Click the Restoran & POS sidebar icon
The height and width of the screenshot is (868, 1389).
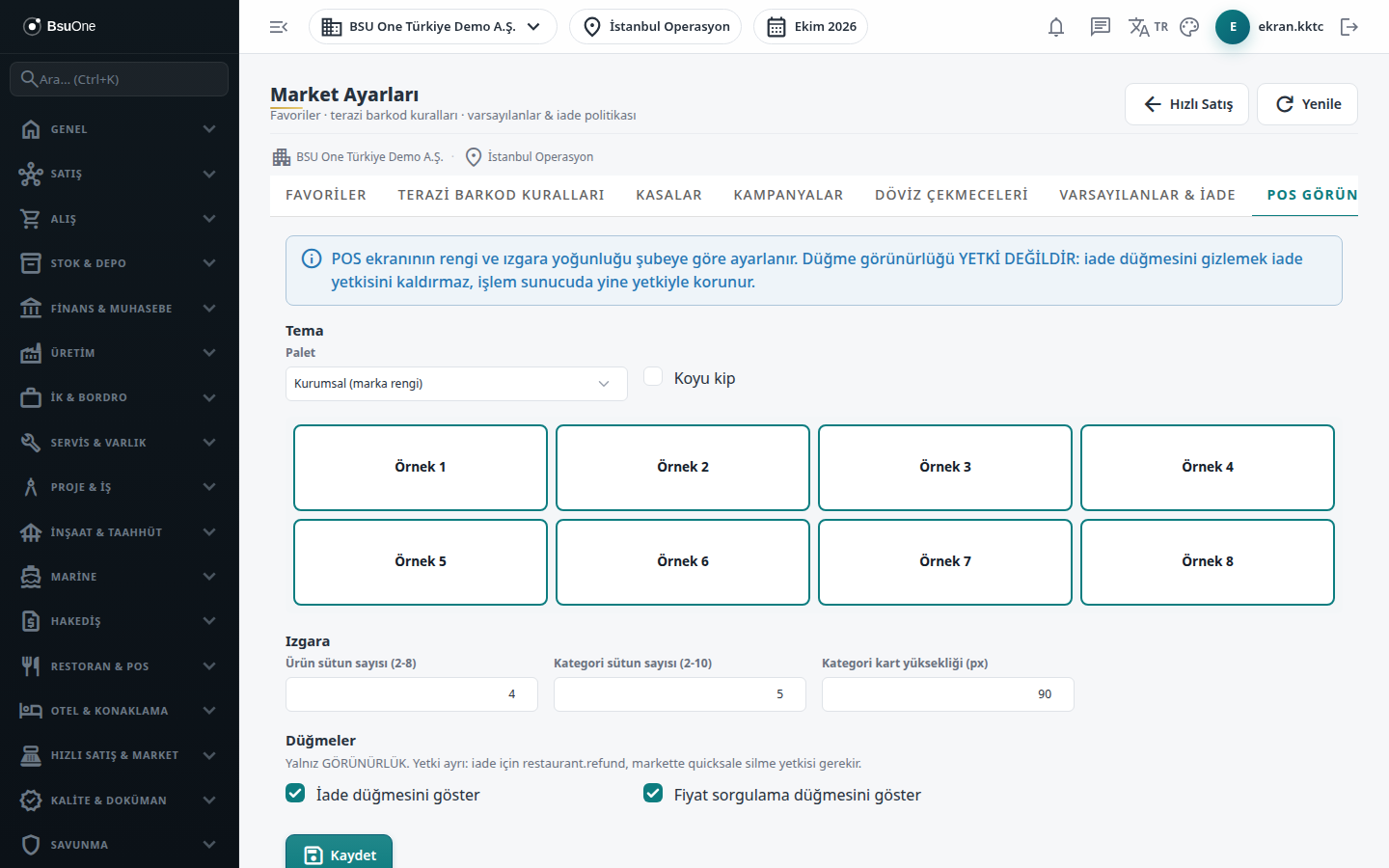tap(31, 665)
